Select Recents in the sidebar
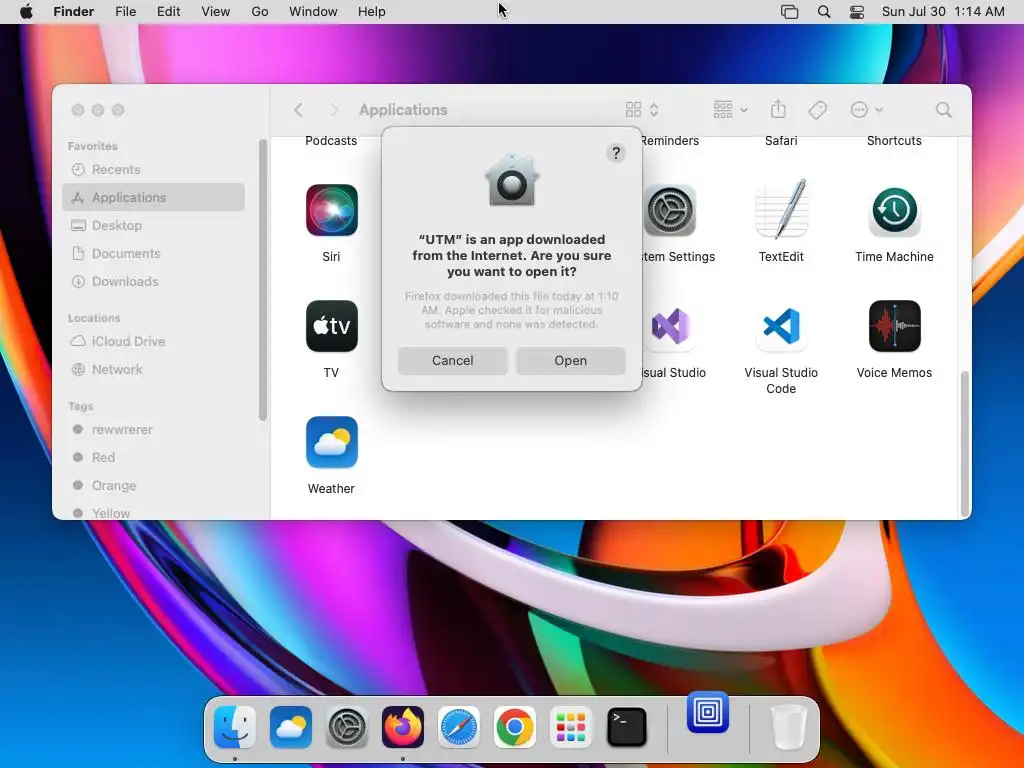The width and height of the screenshot is (1024, 768). (x=153, y=169)
